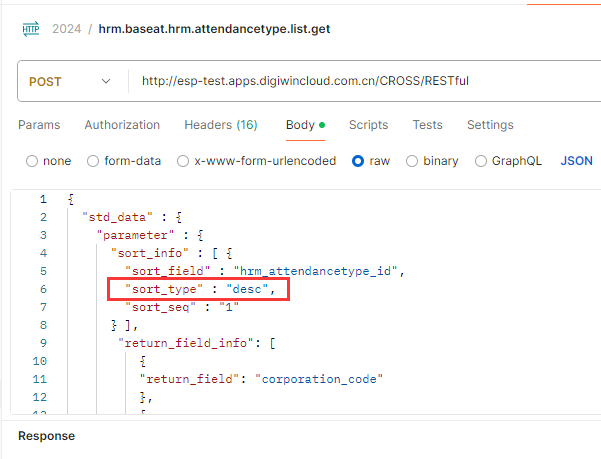Open the Tests tab
The width and height of the screenshot is (601, 459).
(x=427, y=125)
